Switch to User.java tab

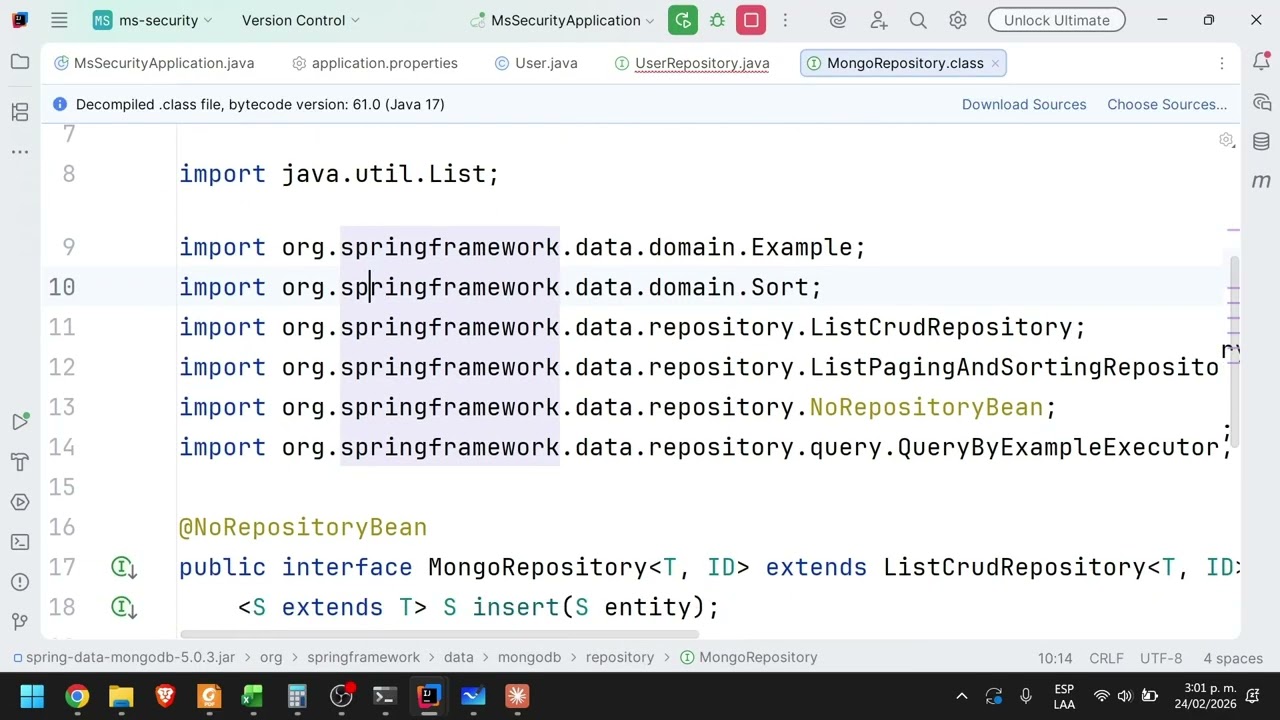click(536, 63)
